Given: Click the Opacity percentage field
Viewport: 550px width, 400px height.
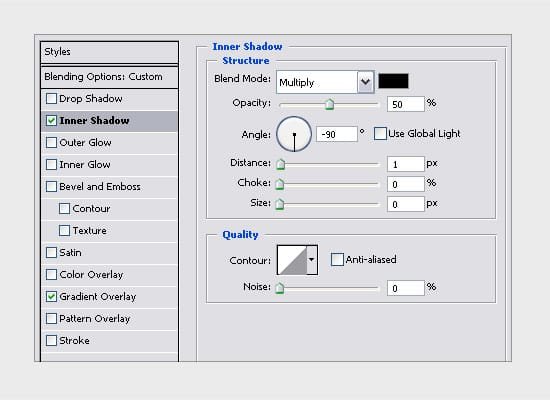Looking at the screenshot, I should pos(406,104).
